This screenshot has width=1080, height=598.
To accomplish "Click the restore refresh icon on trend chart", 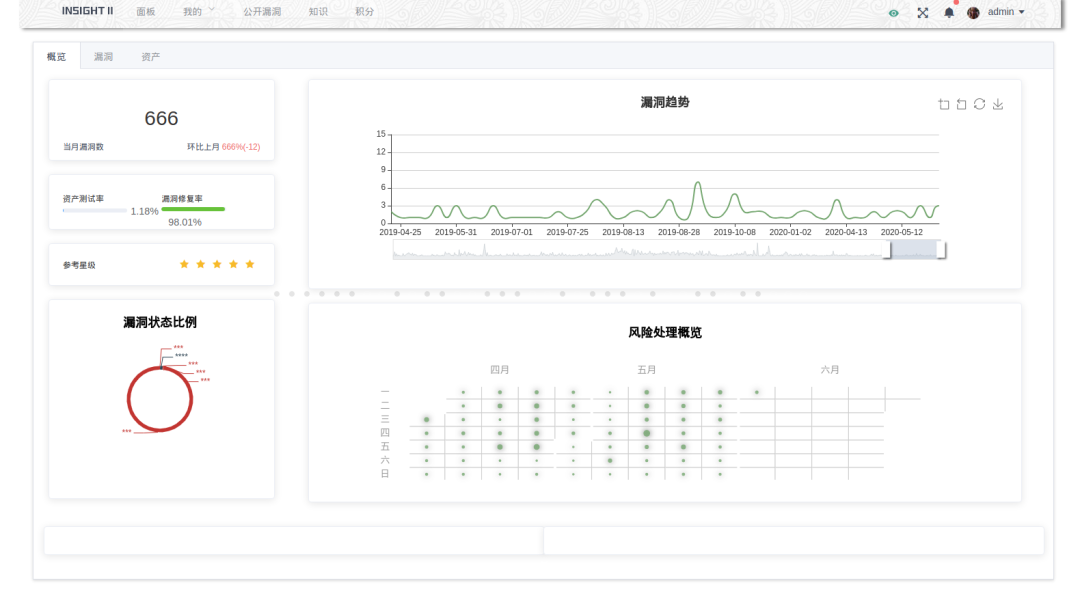I will [979, 104].
